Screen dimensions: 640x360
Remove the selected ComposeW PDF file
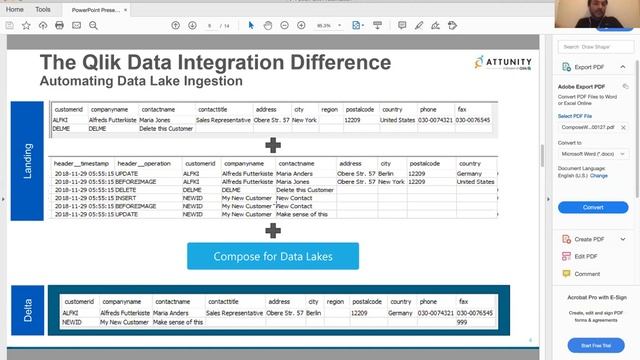(x=623, y=127)
